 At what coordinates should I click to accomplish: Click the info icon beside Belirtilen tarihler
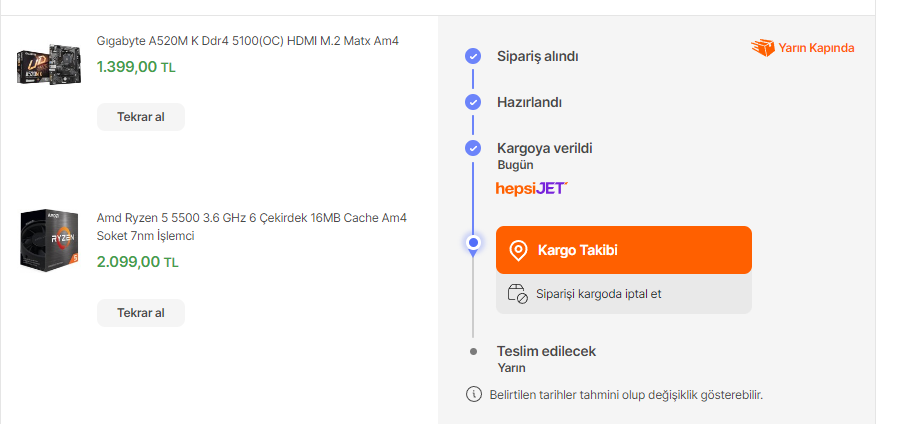tap(474, 394)
